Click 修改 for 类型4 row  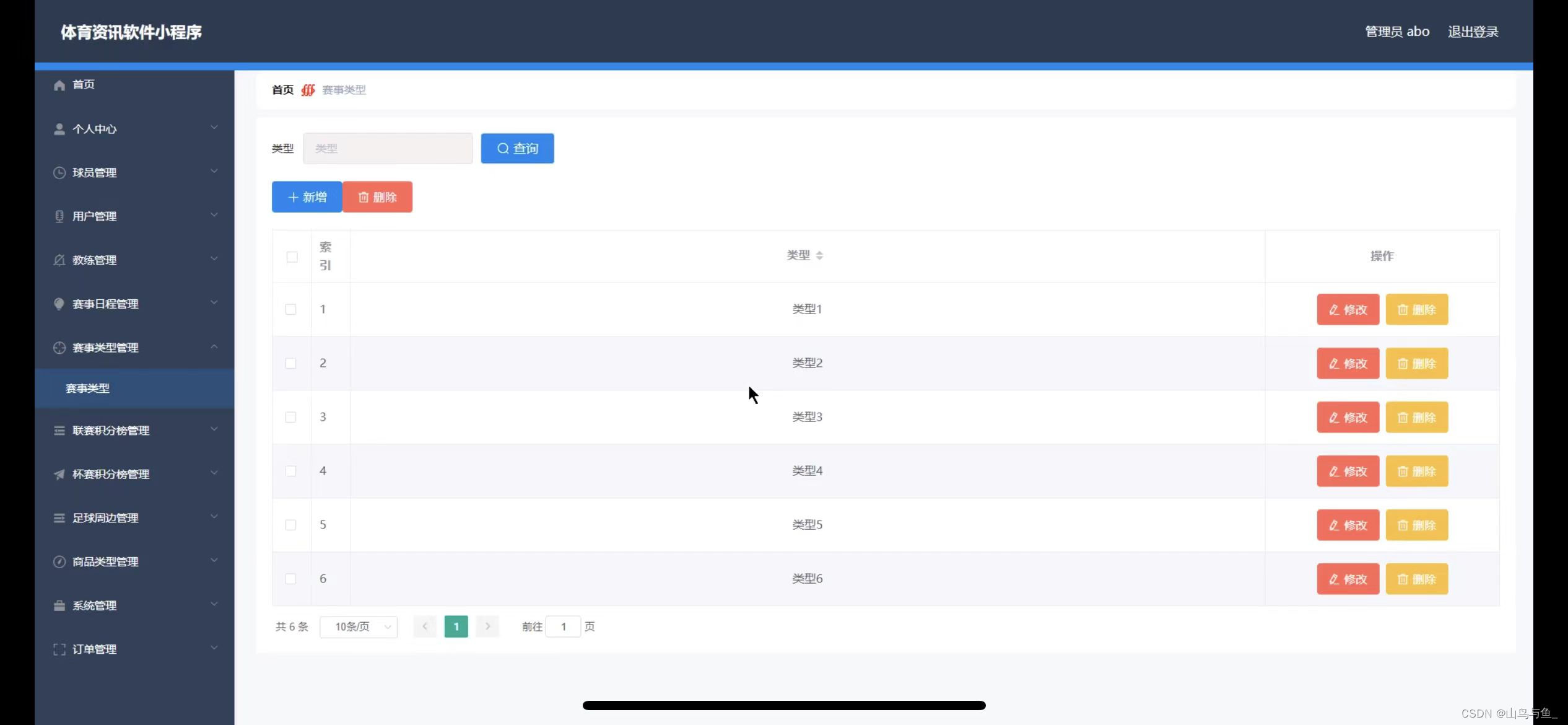pos(1348,472)
